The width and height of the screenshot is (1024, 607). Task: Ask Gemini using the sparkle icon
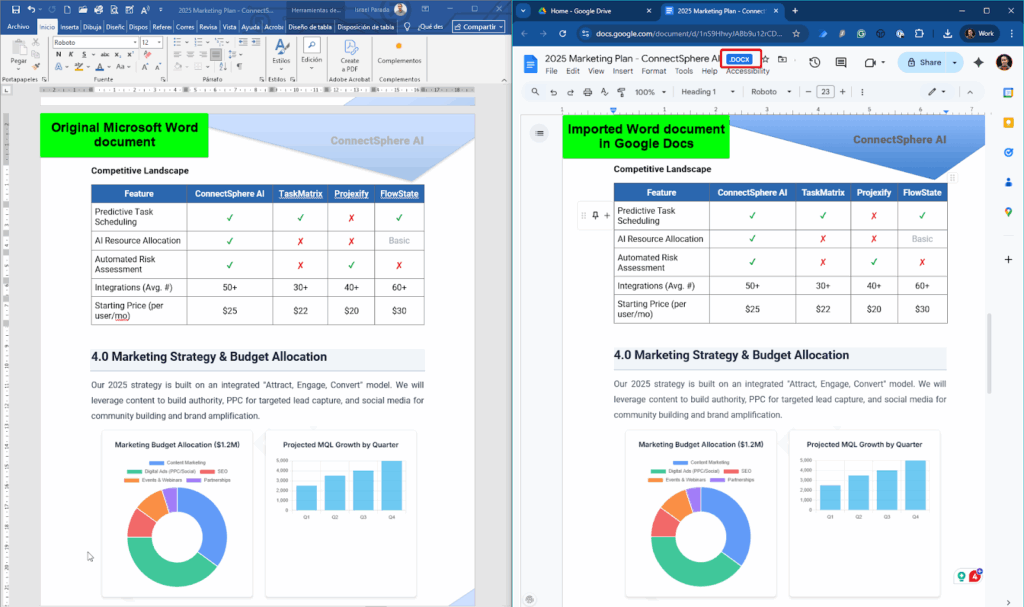coord(978,62)
